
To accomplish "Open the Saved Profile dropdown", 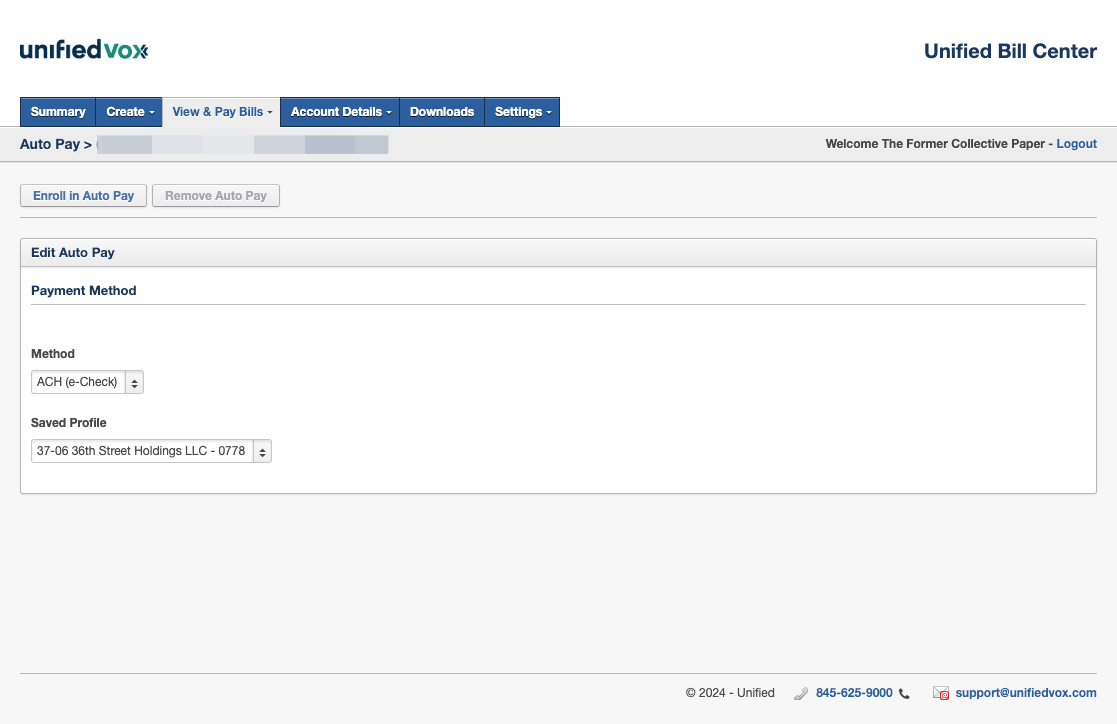I will tap(151, 451).
